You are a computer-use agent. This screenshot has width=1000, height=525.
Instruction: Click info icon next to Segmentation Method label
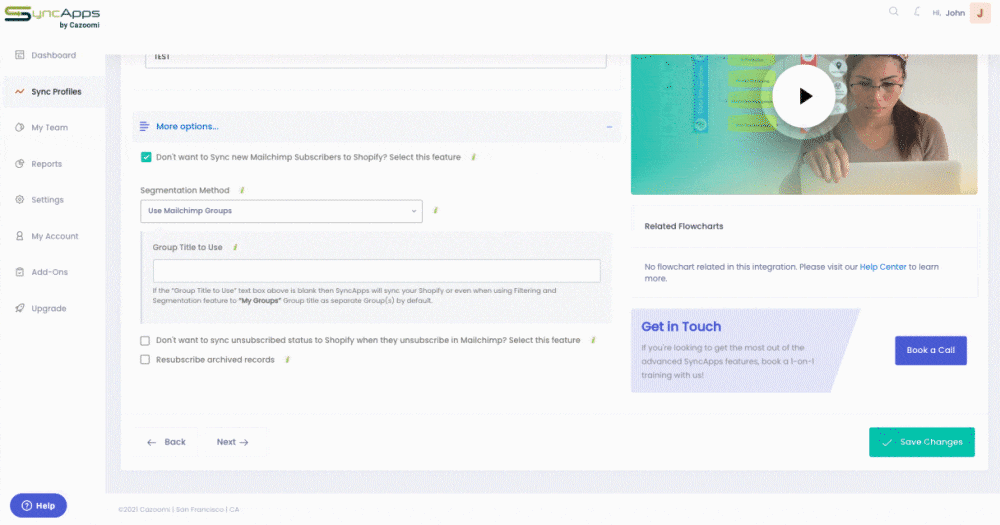point(242,190)
